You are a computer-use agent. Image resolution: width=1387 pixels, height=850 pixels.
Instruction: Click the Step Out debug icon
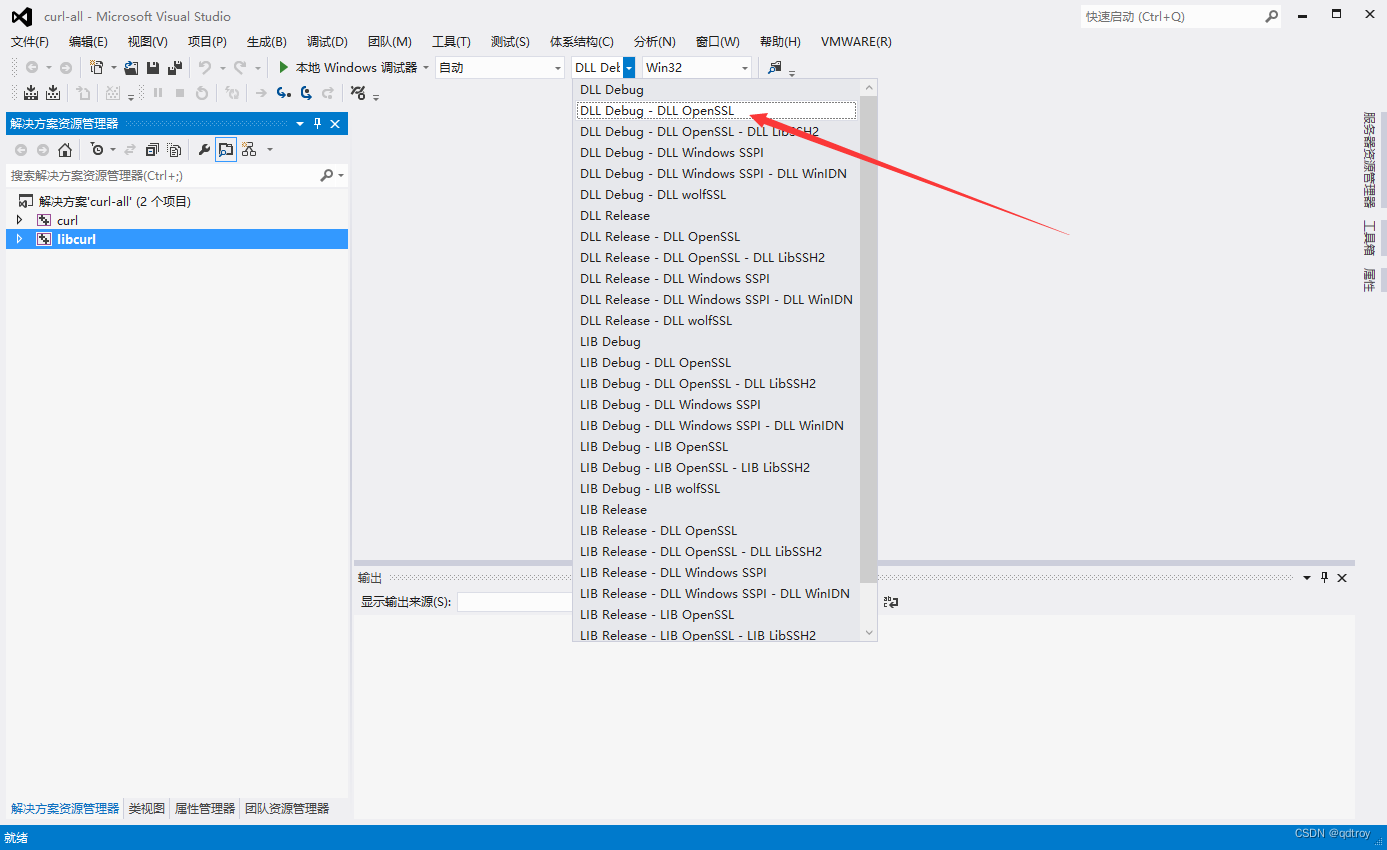pos(328,93)
